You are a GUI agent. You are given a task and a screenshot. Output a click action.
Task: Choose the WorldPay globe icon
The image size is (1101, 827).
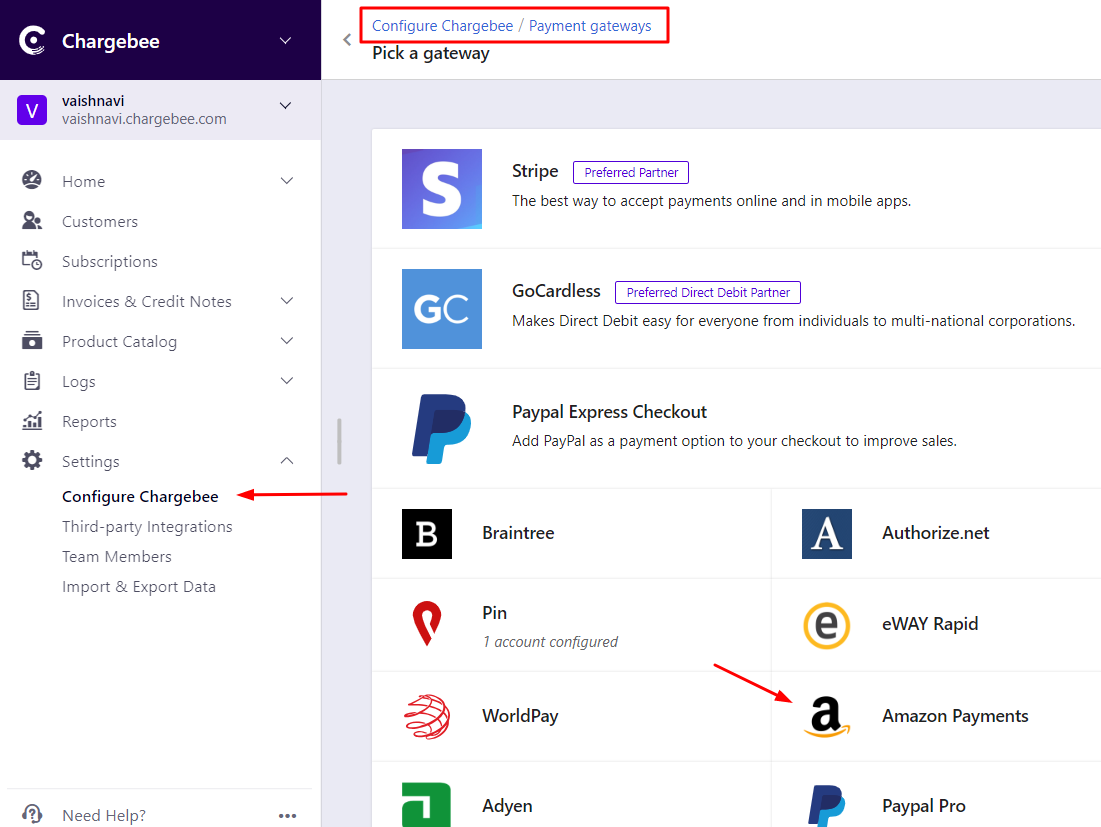pyautogui.click(x=427, y=717)
